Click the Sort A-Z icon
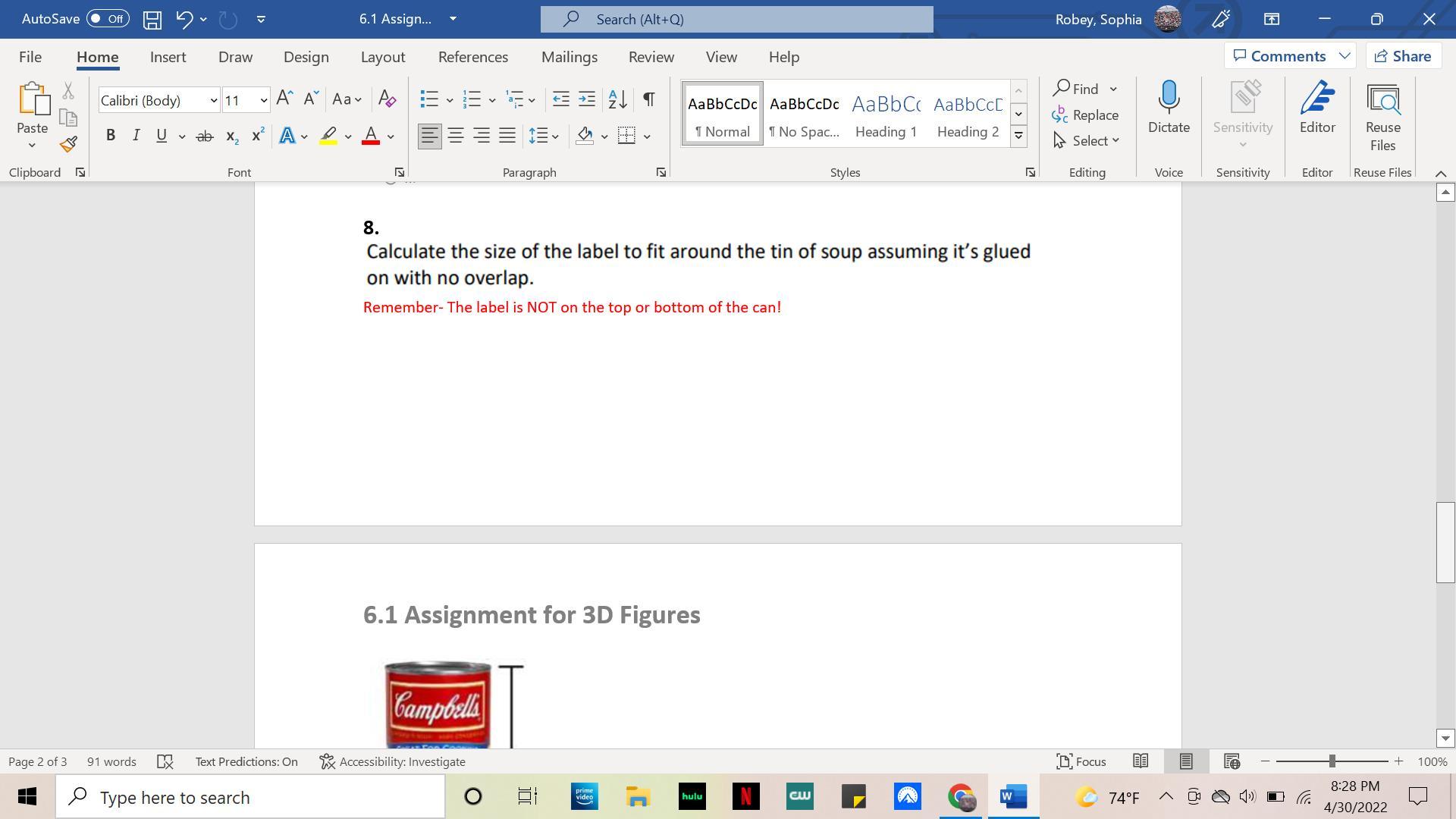Viewport: 1456px width, 819px height. [617, 99]
